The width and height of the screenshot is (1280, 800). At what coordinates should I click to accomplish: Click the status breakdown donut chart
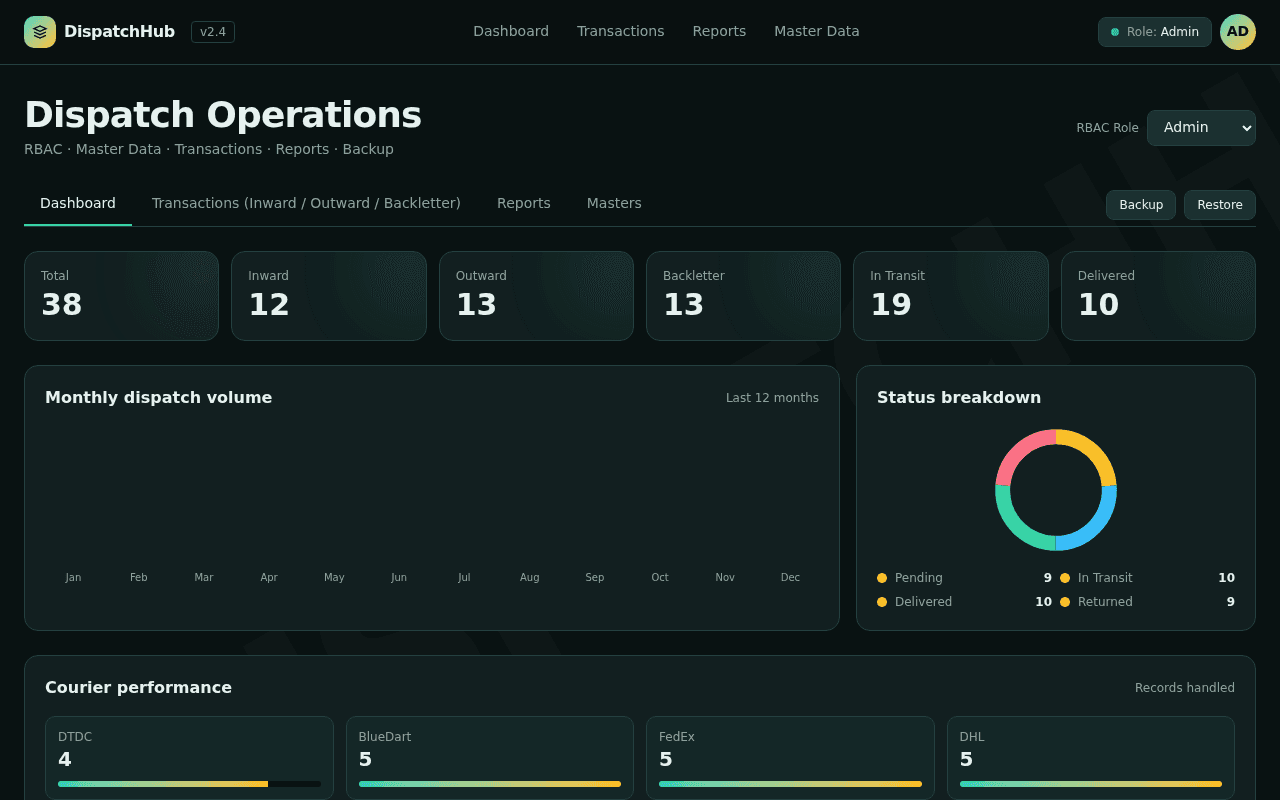[1056, 490]
